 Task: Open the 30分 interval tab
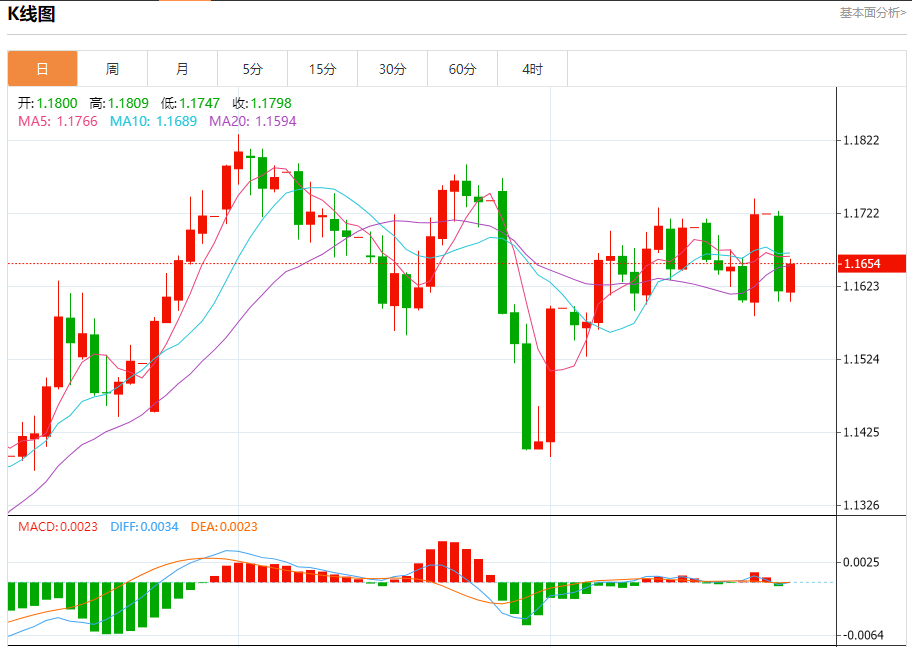(393, 69)
